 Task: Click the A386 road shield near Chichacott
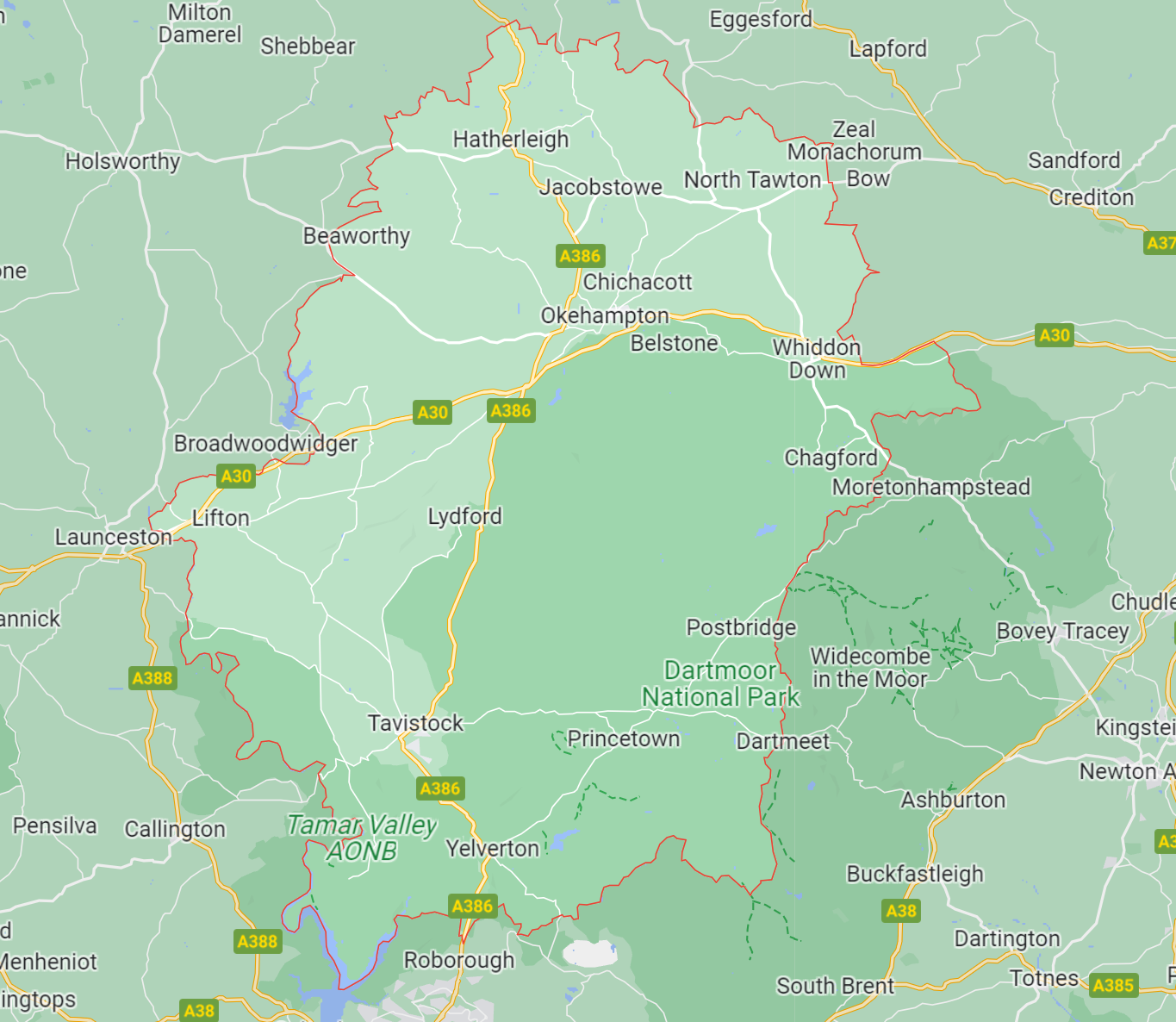[x=580, y=256]
